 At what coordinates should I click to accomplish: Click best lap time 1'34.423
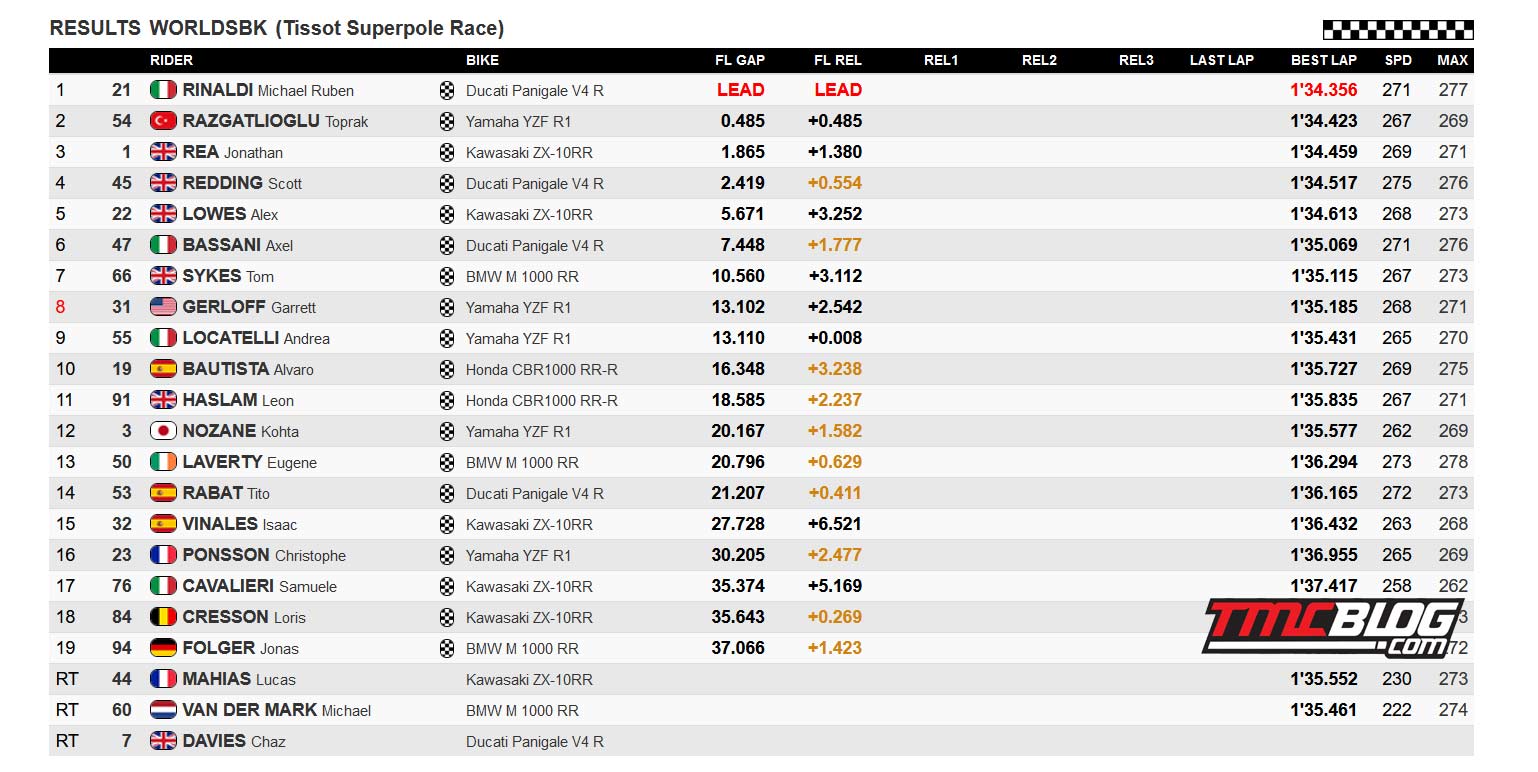coord(1324,121)
